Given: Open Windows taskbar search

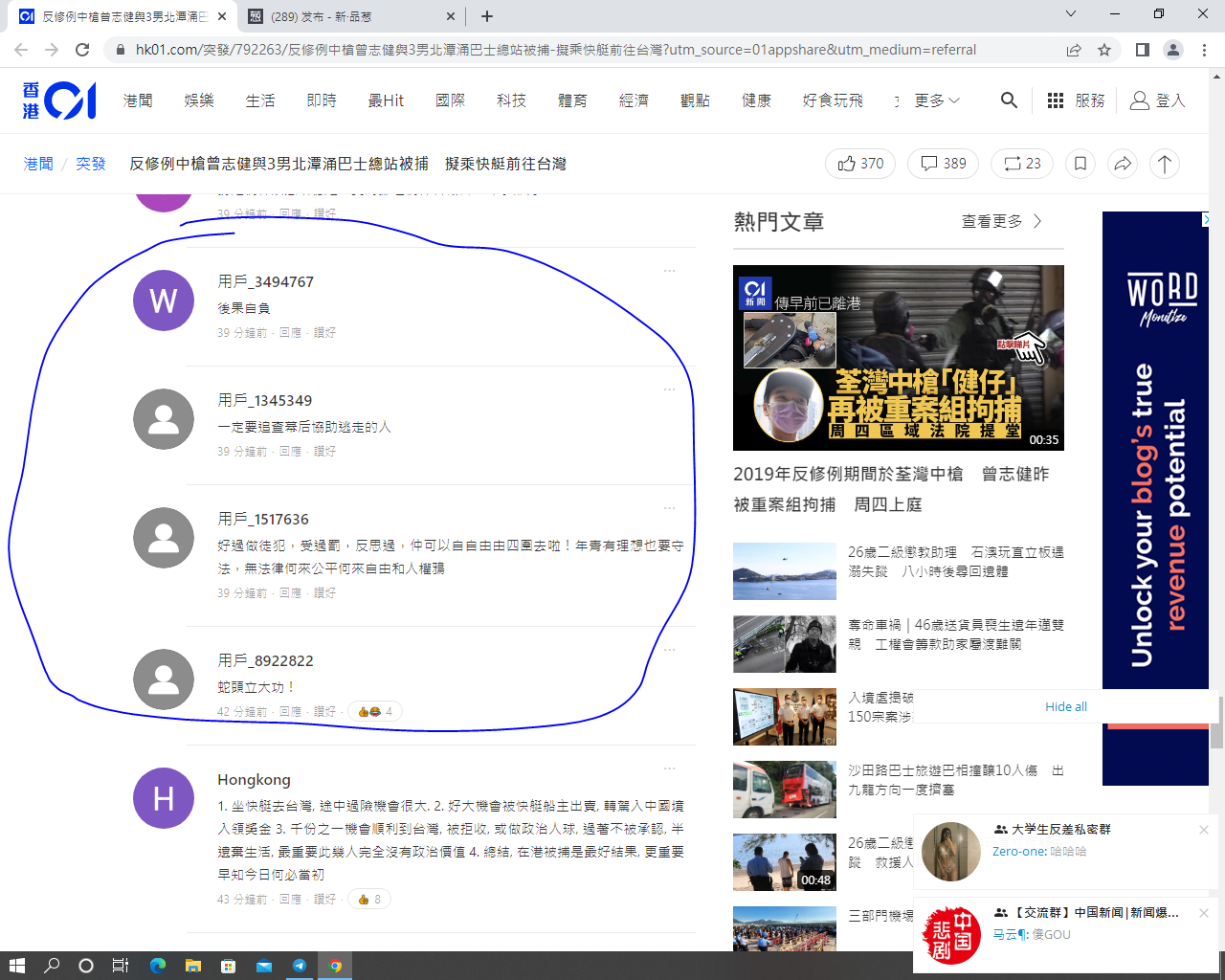Looking at the screenshot, I should [52, 966].
